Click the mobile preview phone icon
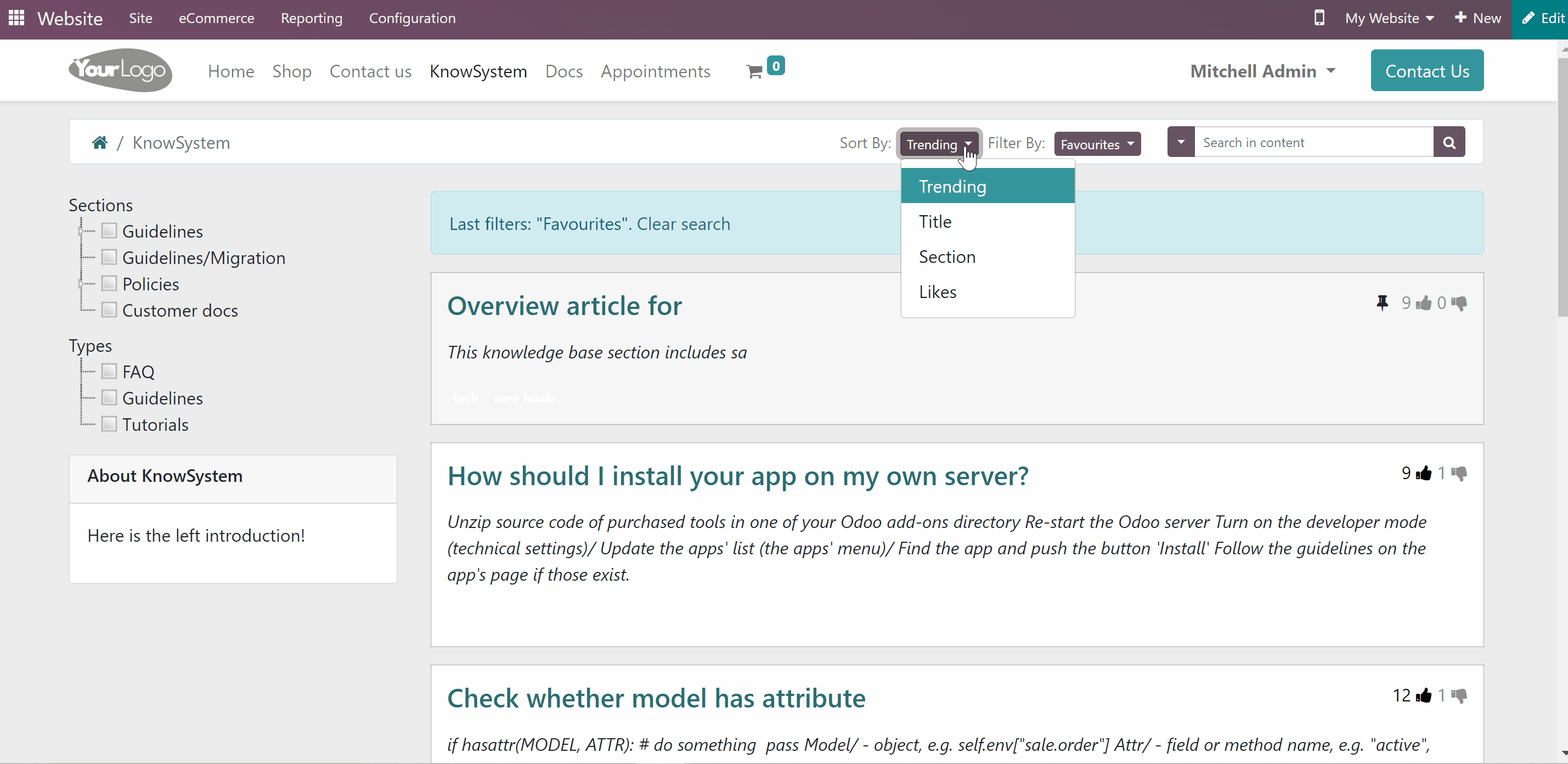The height and width of the screenshot is (764, 1568). coord(1318,18)
